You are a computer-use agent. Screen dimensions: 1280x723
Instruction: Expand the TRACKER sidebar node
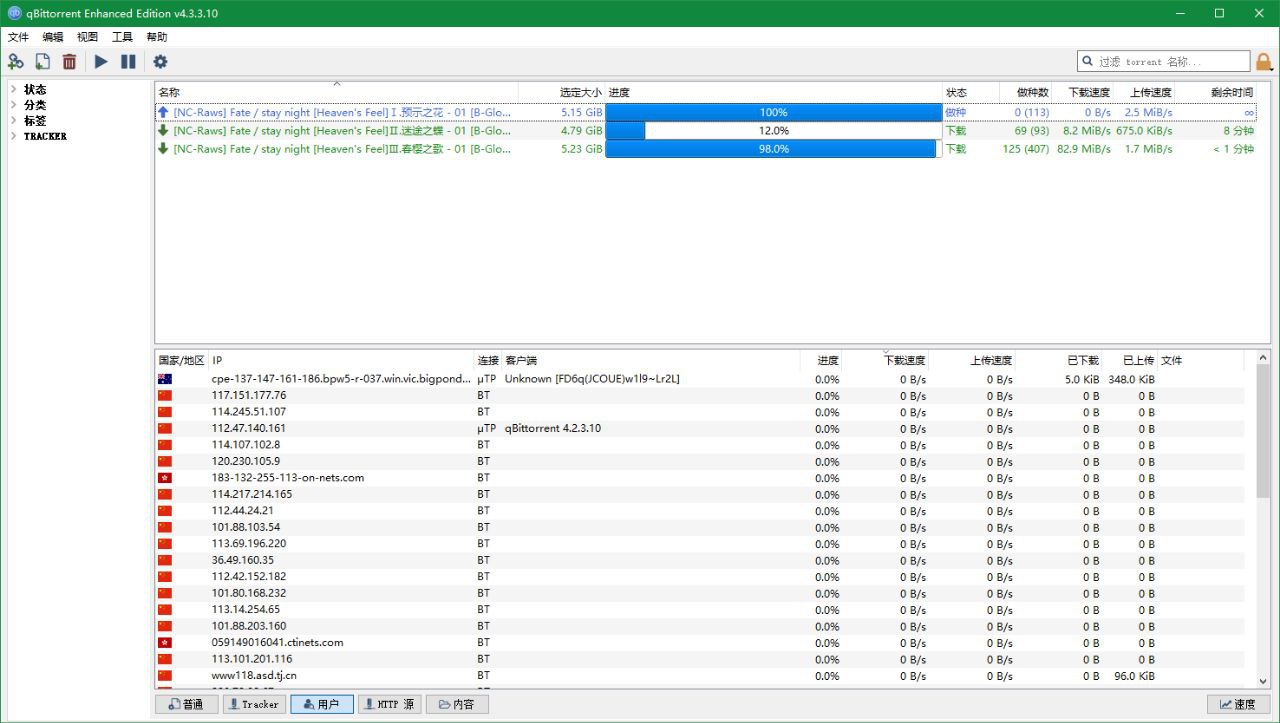pos(13,136)
